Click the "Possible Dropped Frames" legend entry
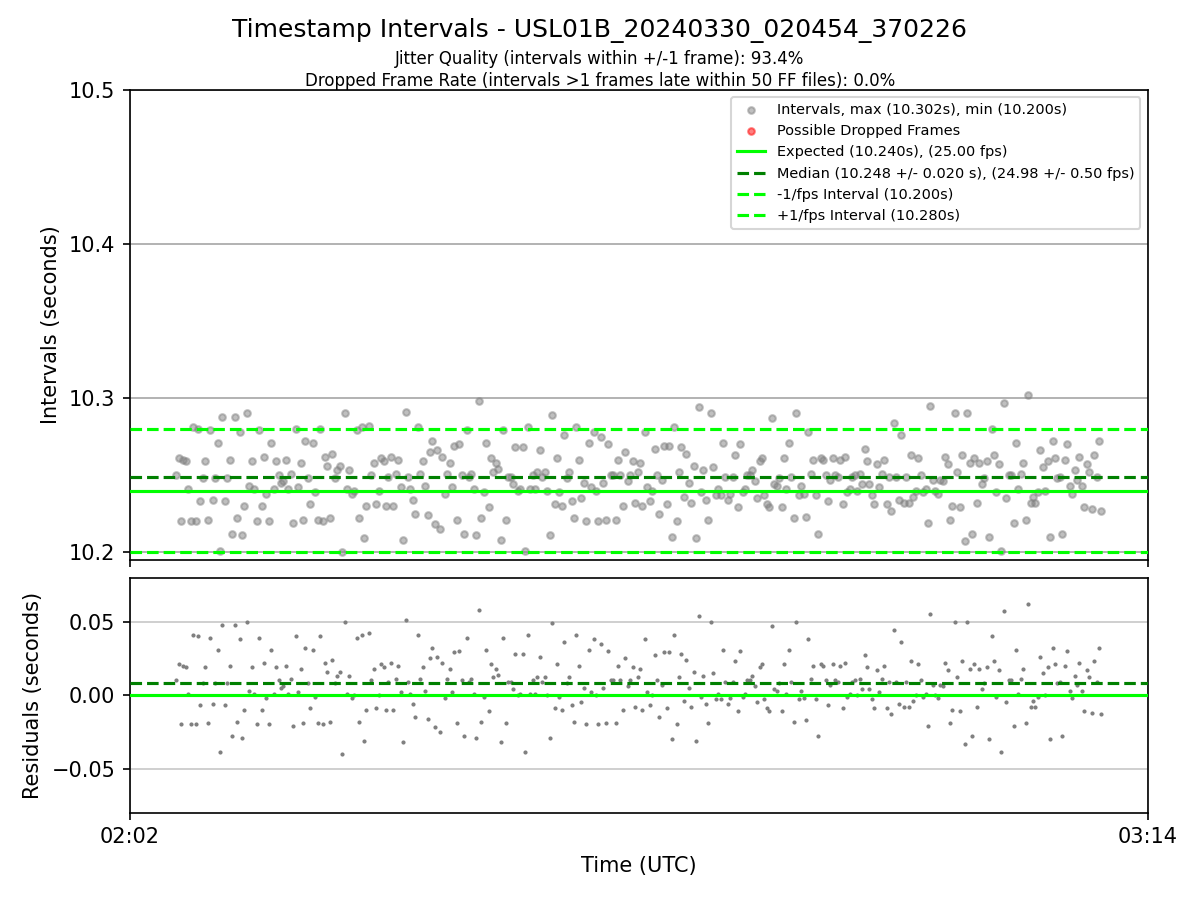Screen dimensions: 1200x900 click(868, 130)
